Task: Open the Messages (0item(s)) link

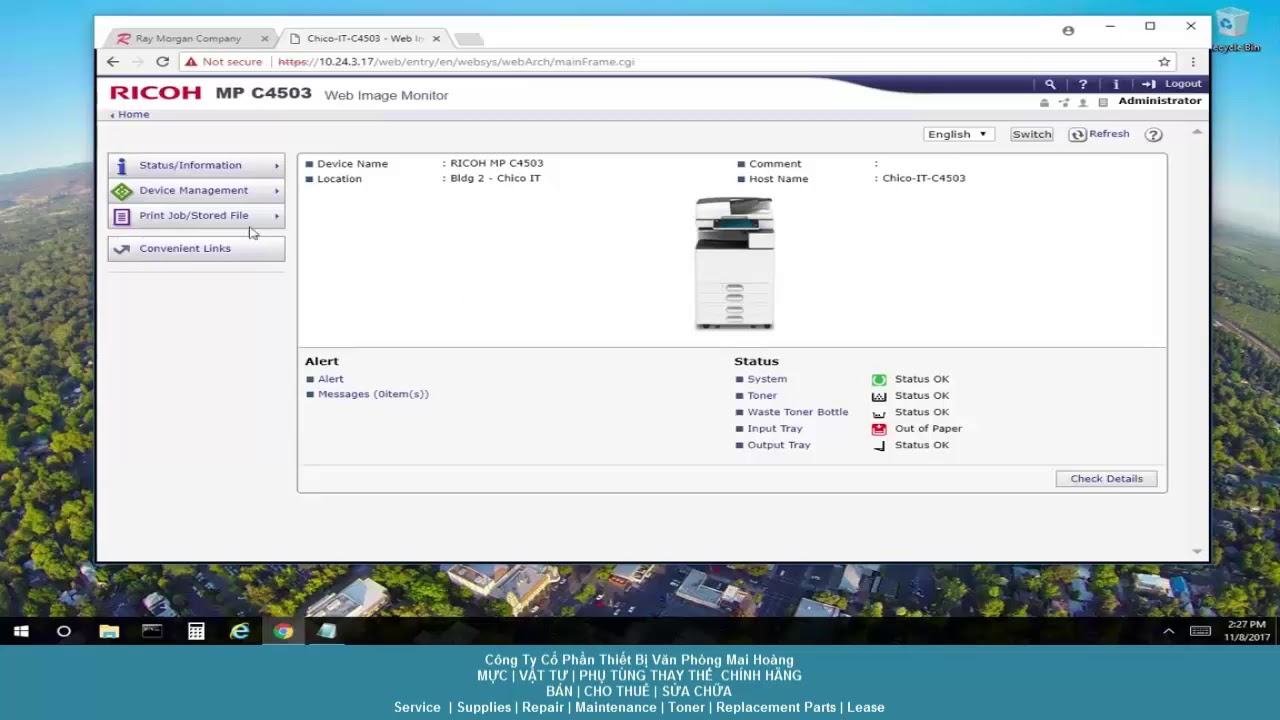Action: pyautogui.click(x=373, y=395)
